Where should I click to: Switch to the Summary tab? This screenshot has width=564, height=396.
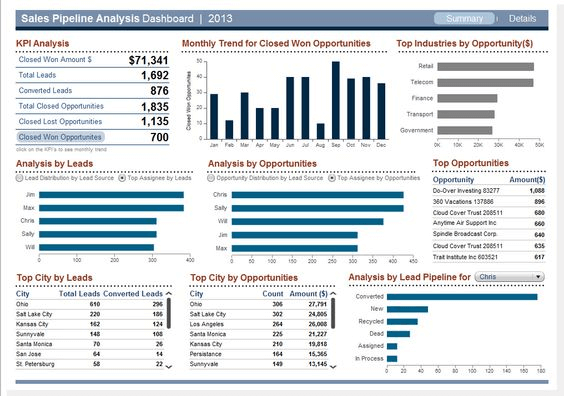click(x=464, y=18)
